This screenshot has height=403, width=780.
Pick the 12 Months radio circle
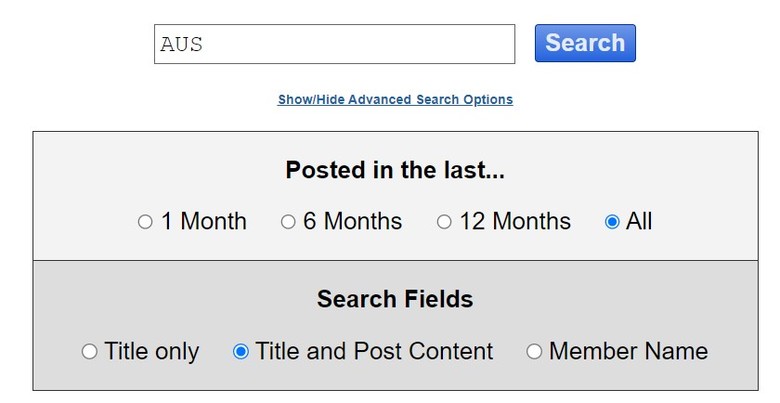pos(444,222)
